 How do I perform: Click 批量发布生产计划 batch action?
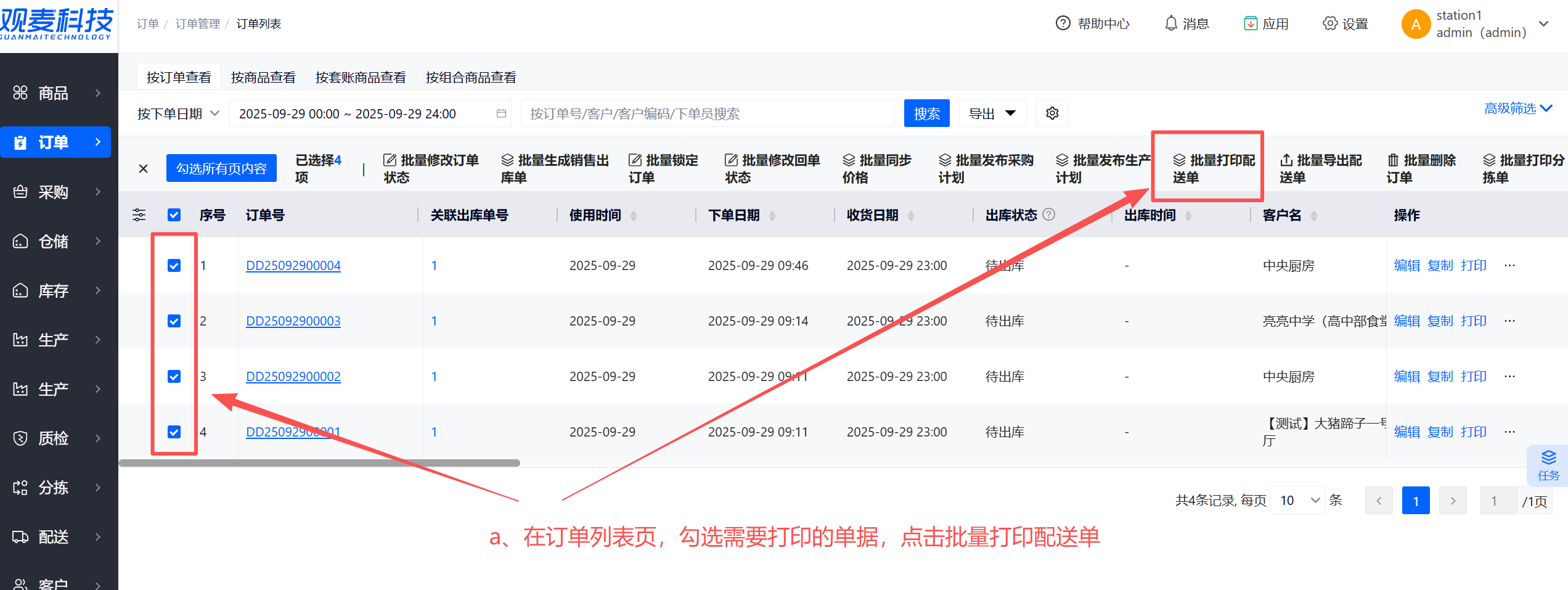tap(1103, 168)
